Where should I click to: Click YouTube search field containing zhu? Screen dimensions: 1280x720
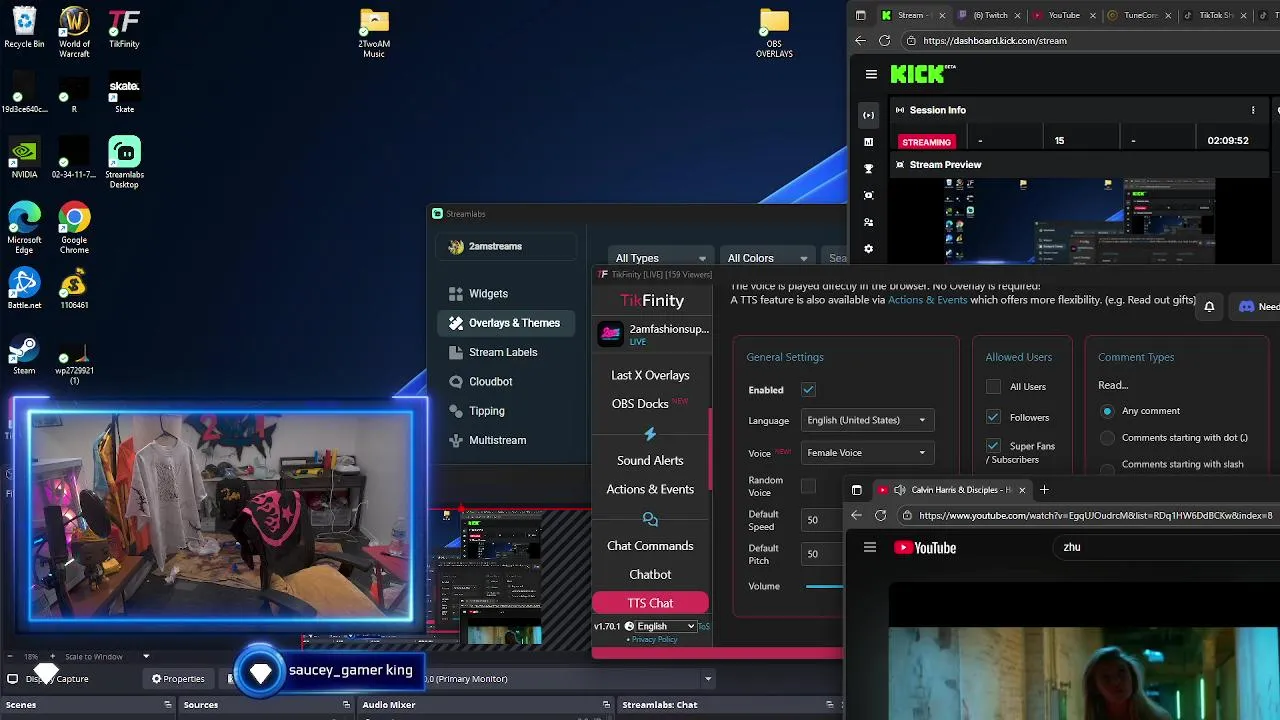point(1165,547)
